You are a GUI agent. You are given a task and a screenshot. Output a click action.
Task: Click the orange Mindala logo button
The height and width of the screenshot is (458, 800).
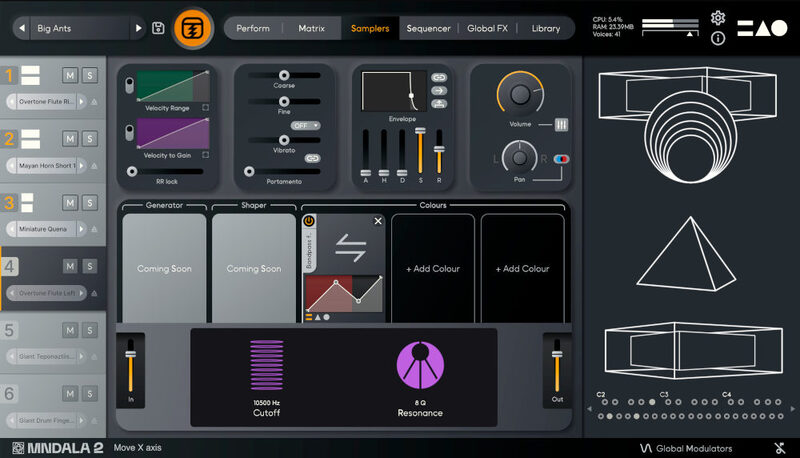tap(193, 29)
